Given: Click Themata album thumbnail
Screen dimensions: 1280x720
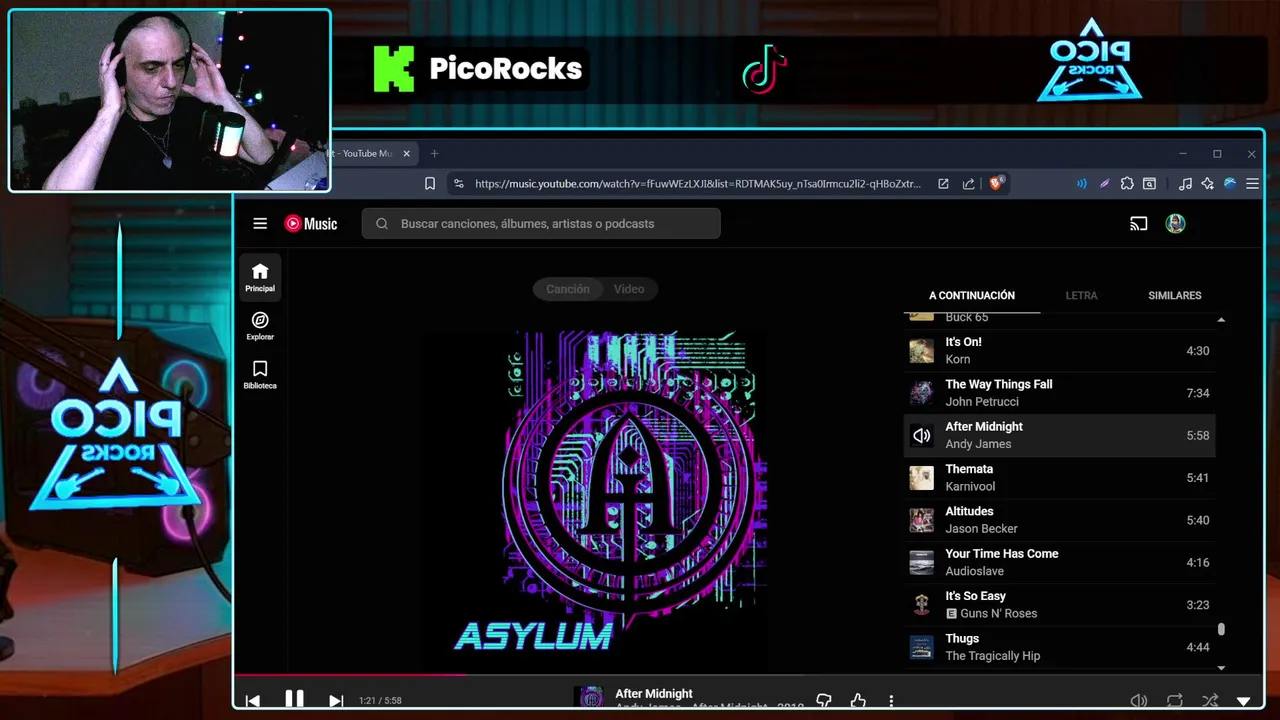Looking at the screenshot, I should pos(921,478).
